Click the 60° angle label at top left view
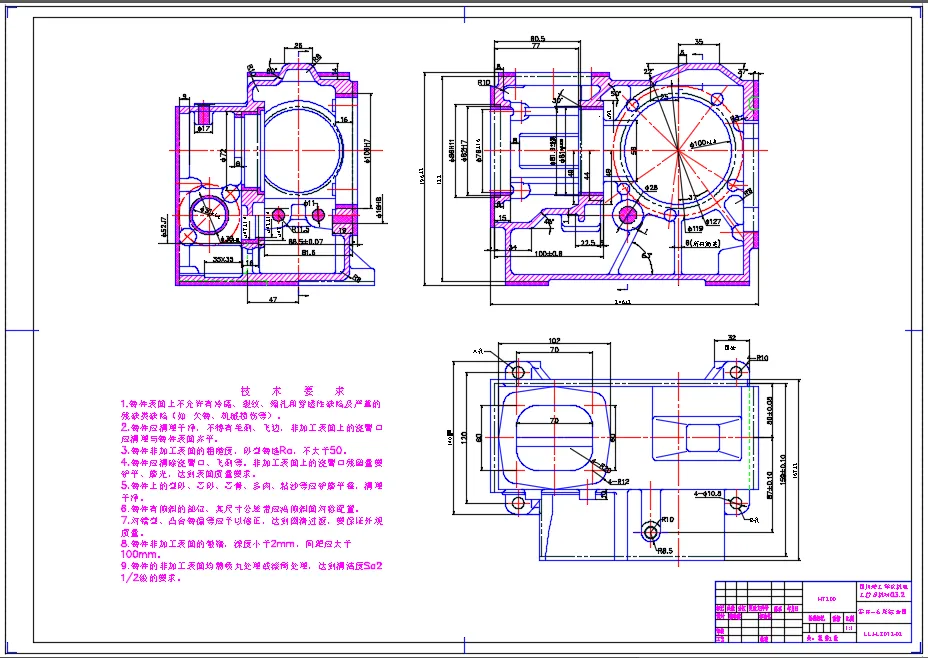Screen dimensions: 928x658 (x=272, y=70)
